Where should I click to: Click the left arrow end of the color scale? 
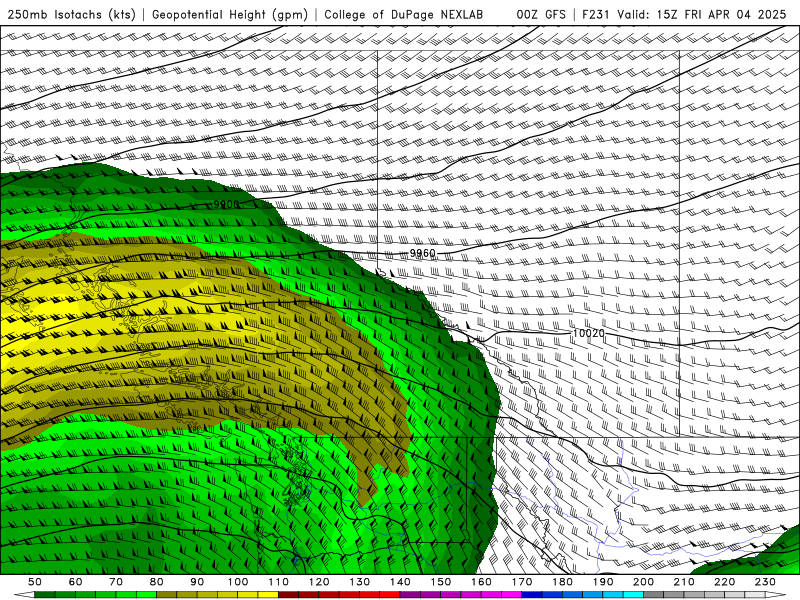coord(24,595)
